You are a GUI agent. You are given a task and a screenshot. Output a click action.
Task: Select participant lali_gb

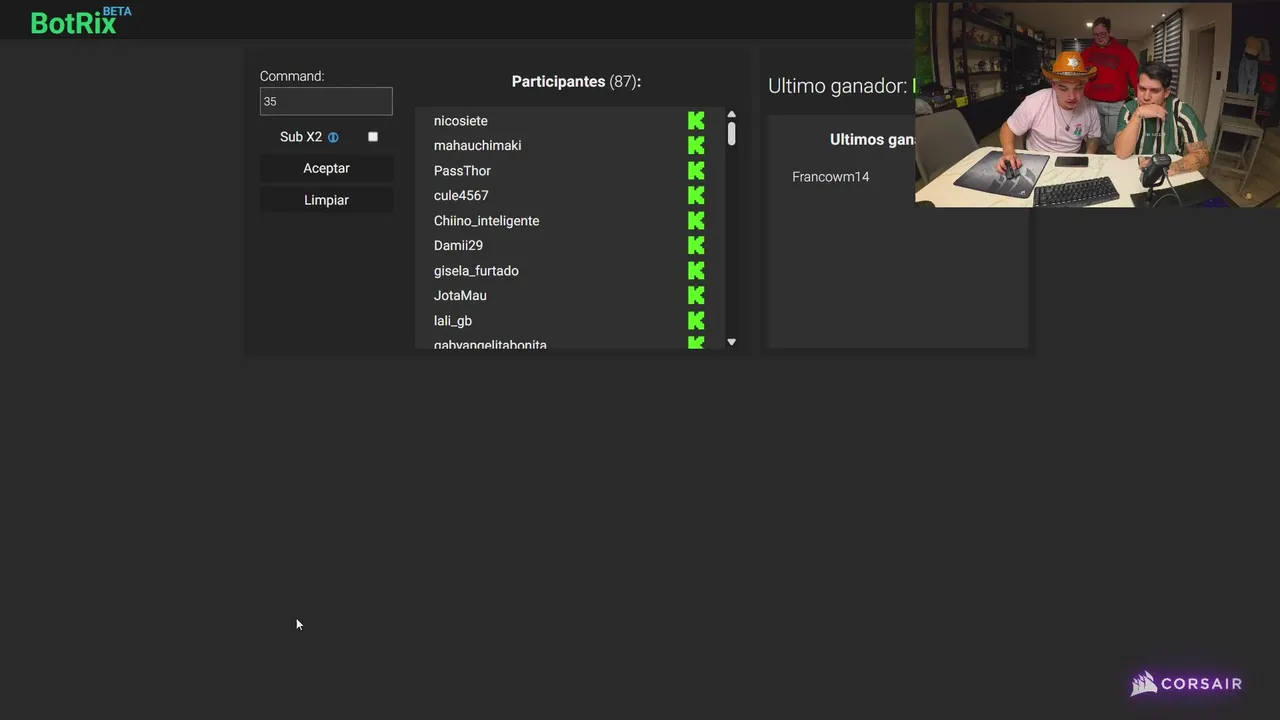tap(453, 321)
